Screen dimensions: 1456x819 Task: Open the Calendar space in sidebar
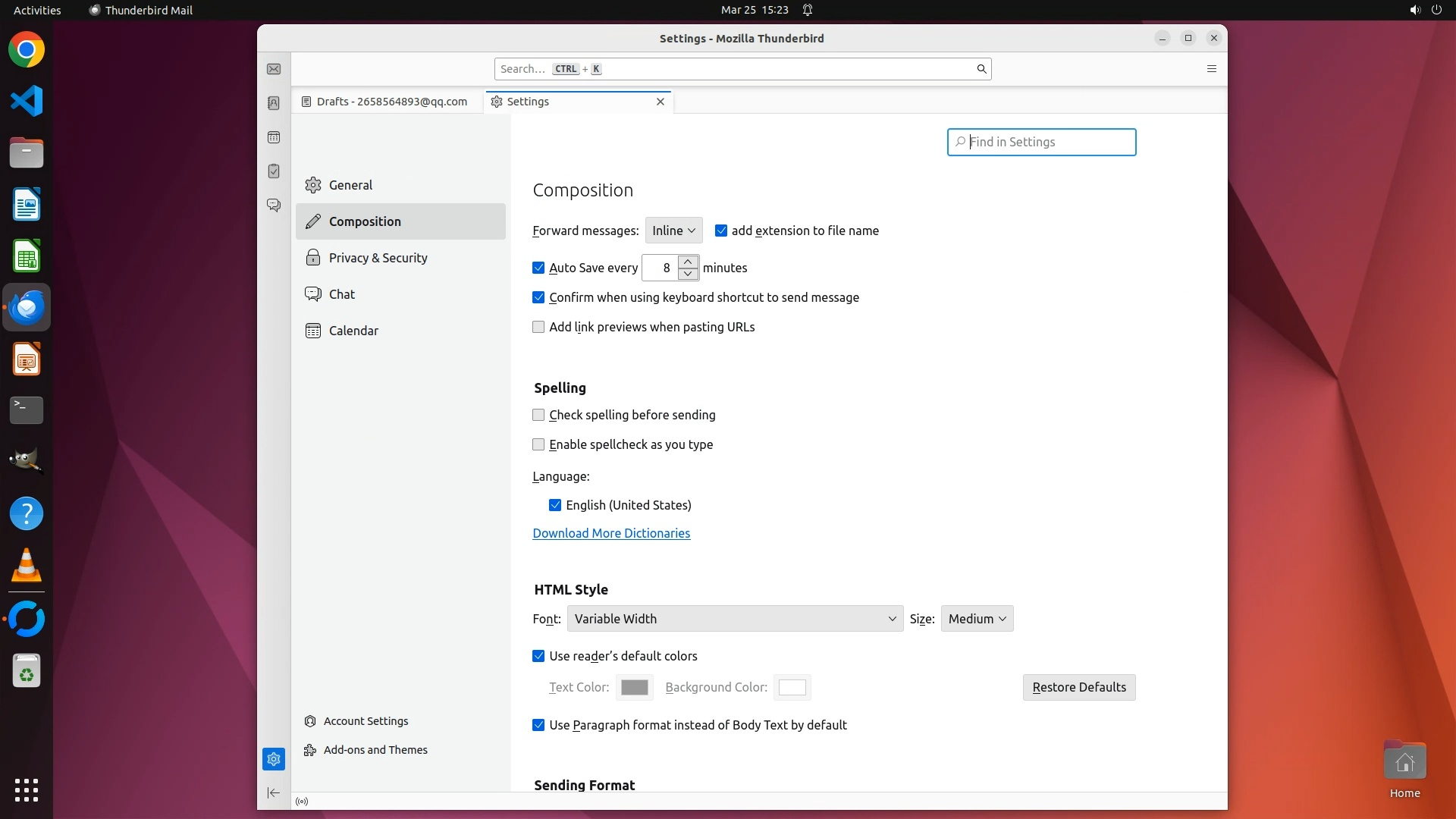click(x=274, y=137)
